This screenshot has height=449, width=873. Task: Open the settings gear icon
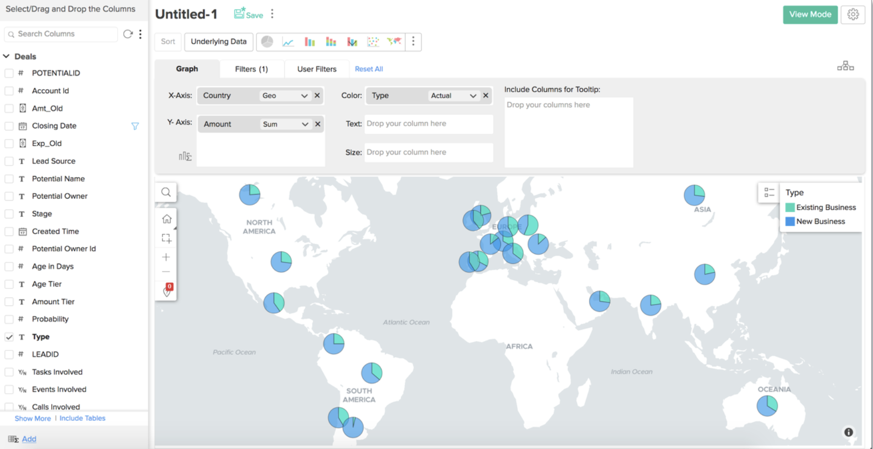[853, 15]
